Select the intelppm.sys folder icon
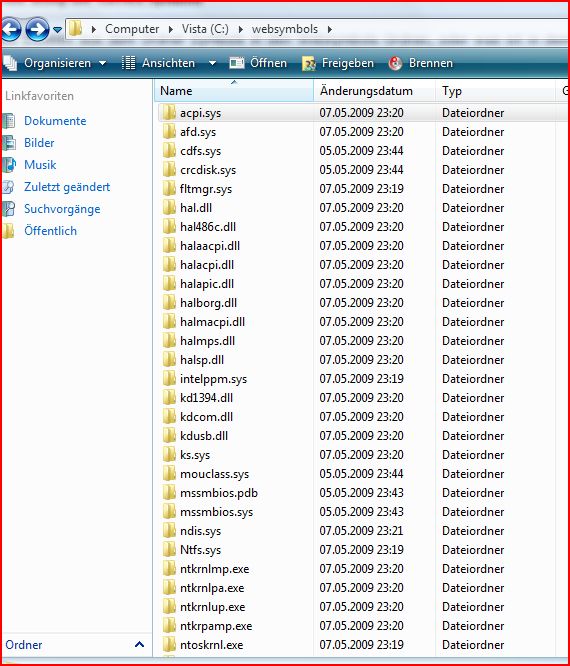This screenshot has width=570, height=666. point(169,379)
